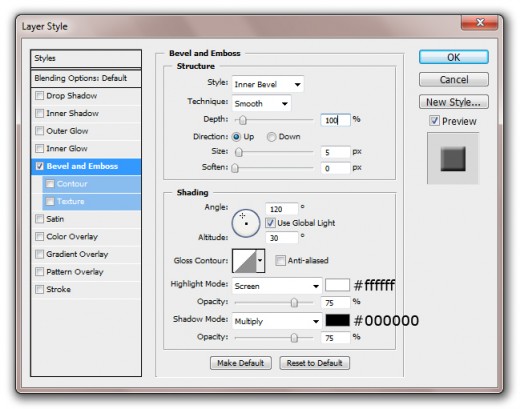Open the white highlight color swatch
This screenshot has height=409, width=520.
[337, 285]
